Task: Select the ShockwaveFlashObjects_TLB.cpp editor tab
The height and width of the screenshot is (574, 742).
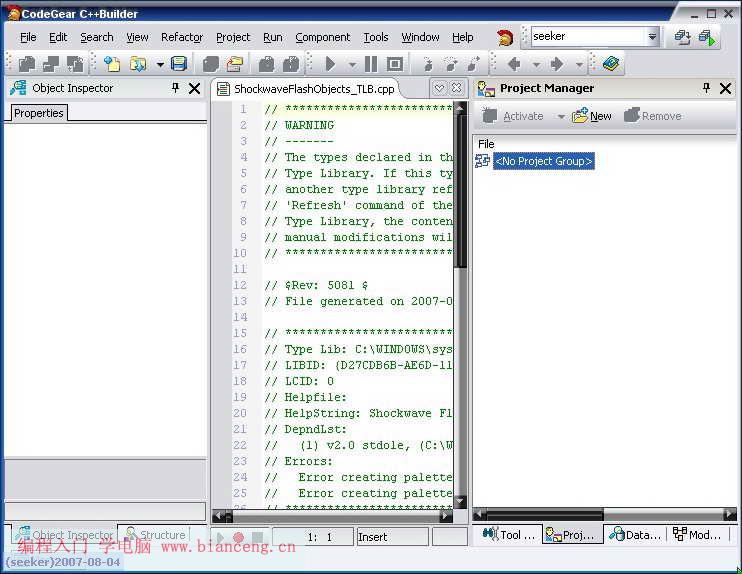Action: click(306, 89)
